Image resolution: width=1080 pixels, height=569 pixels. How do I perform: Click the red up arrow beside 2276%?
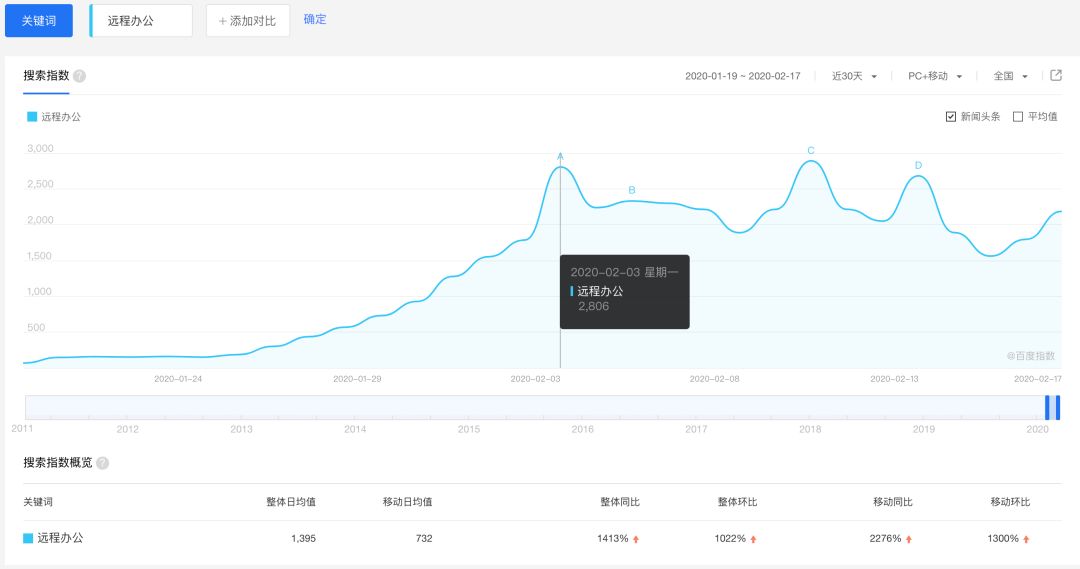908,539
